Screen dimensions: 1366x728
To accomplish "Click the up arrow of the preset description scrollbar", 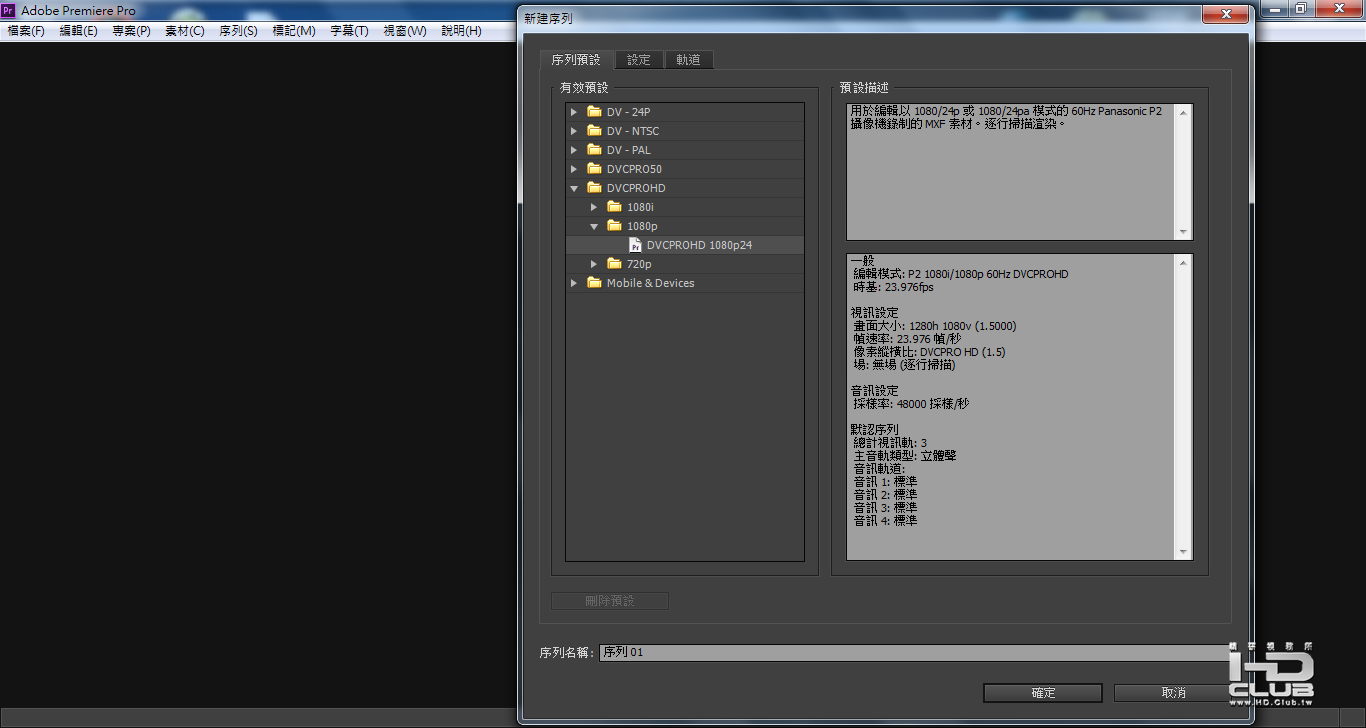I will click(1184, 112).
